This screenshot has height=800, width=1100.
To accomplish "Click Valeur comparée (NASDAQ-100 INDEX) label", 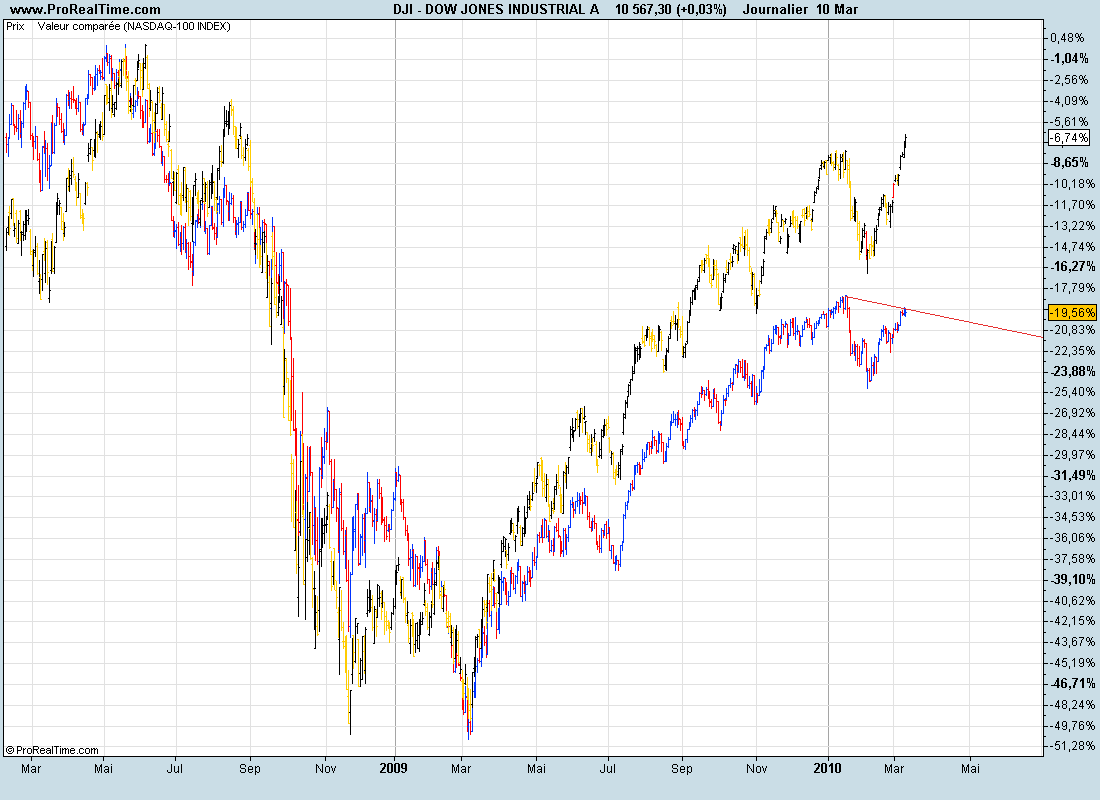I will click(134, 27).
